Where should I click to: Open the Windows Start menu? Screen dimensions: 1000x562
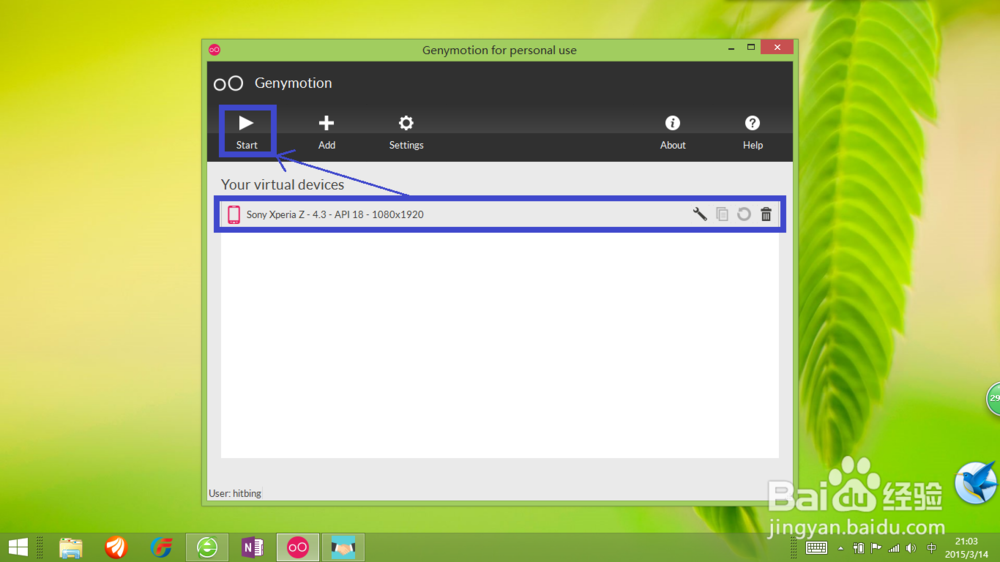tap(18, 547)
